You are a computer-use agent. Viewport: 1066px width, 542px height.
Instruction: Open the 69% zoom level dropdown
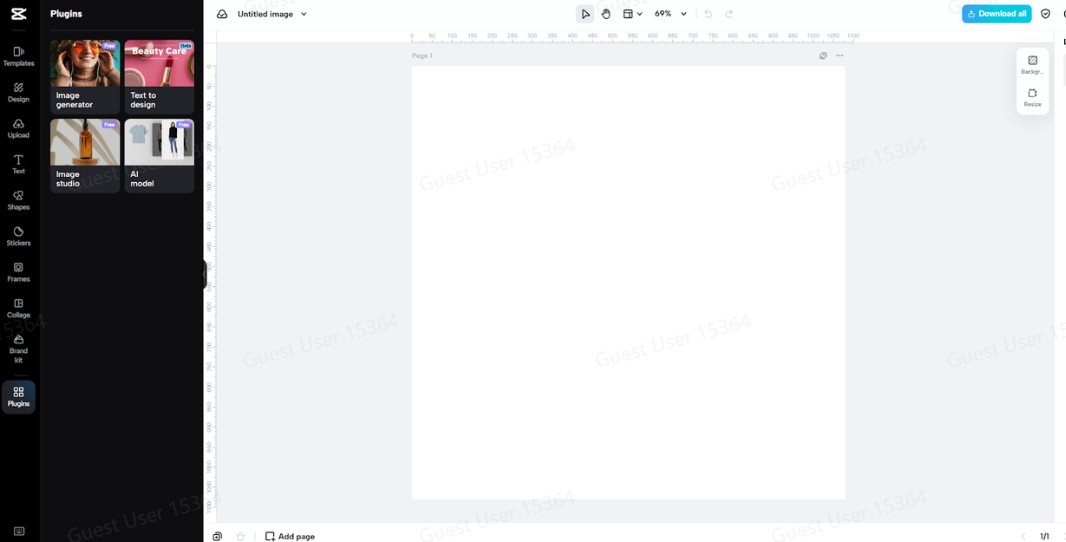pyautogui.click(x=670, y=14)
